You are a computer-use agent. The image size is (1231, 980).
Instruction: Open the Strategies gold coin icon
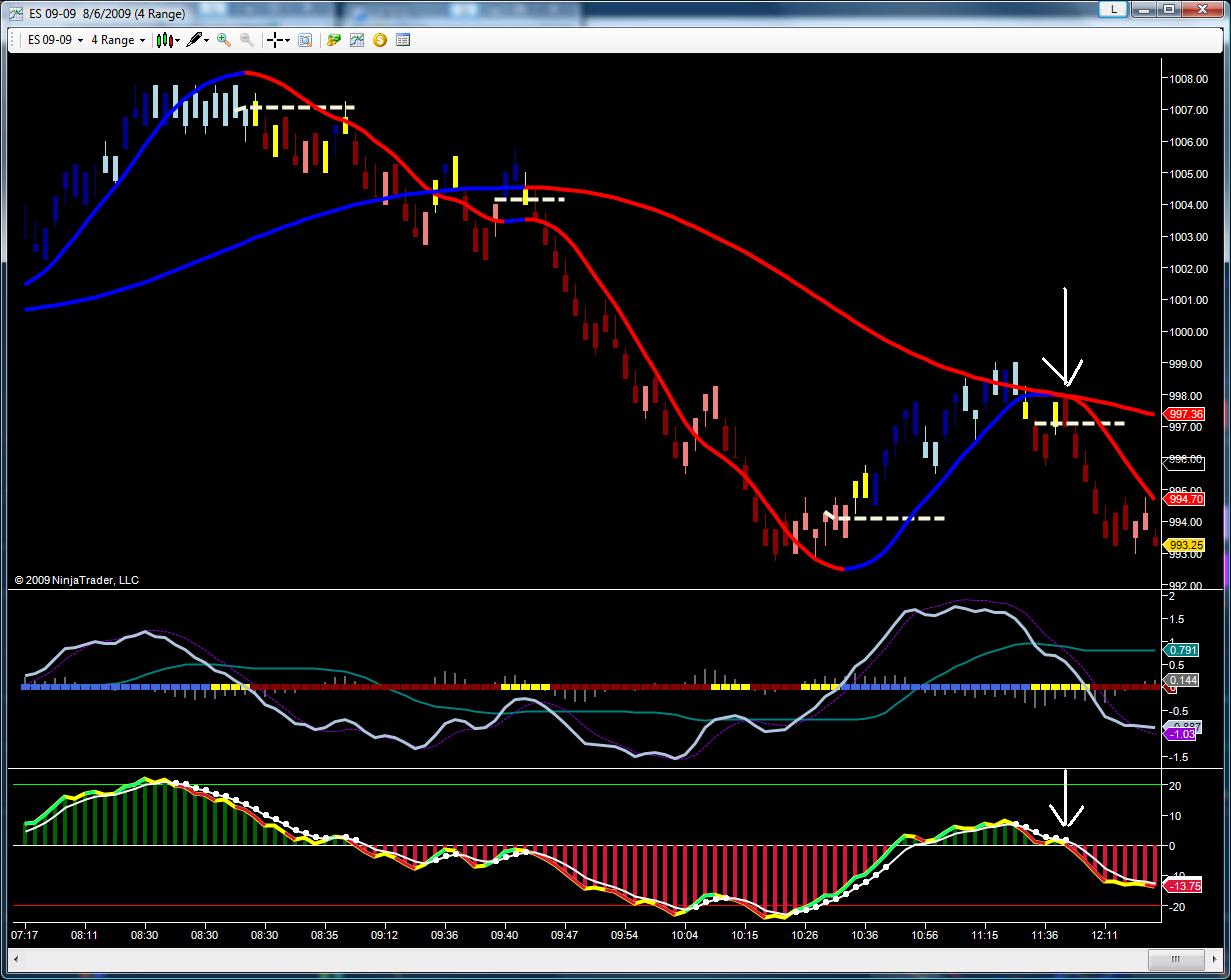tap(380, 40)
